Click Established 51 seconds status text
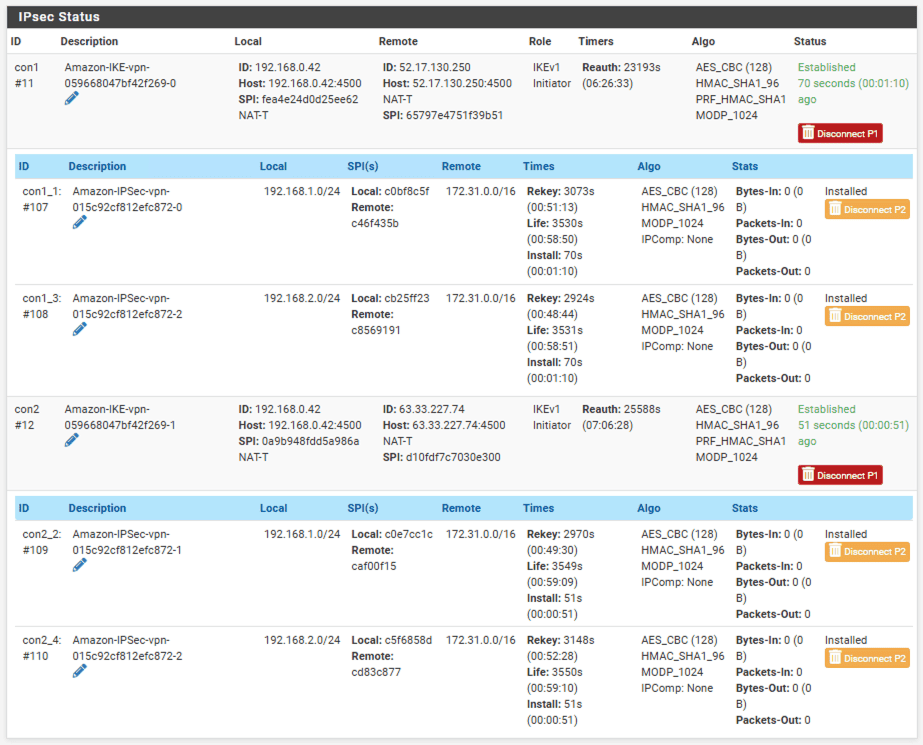This screenshot has height=745, width=923. point(853,425)
